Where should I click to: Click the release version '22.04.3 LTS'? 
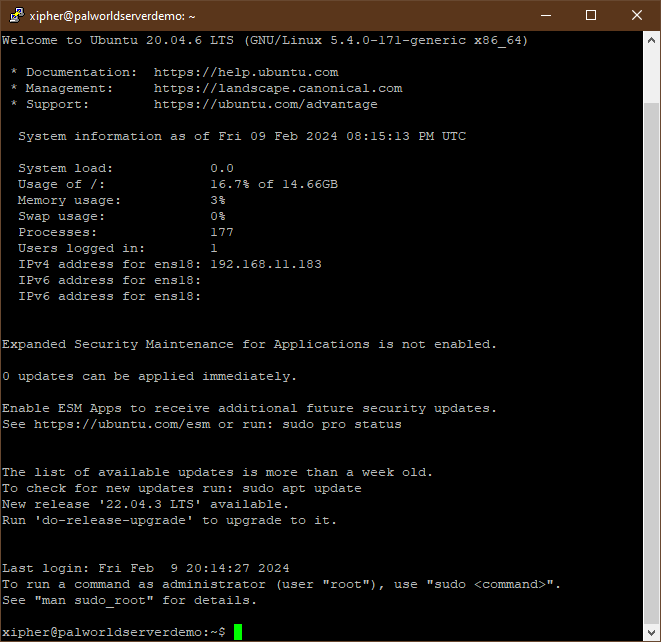click(150, 505)
